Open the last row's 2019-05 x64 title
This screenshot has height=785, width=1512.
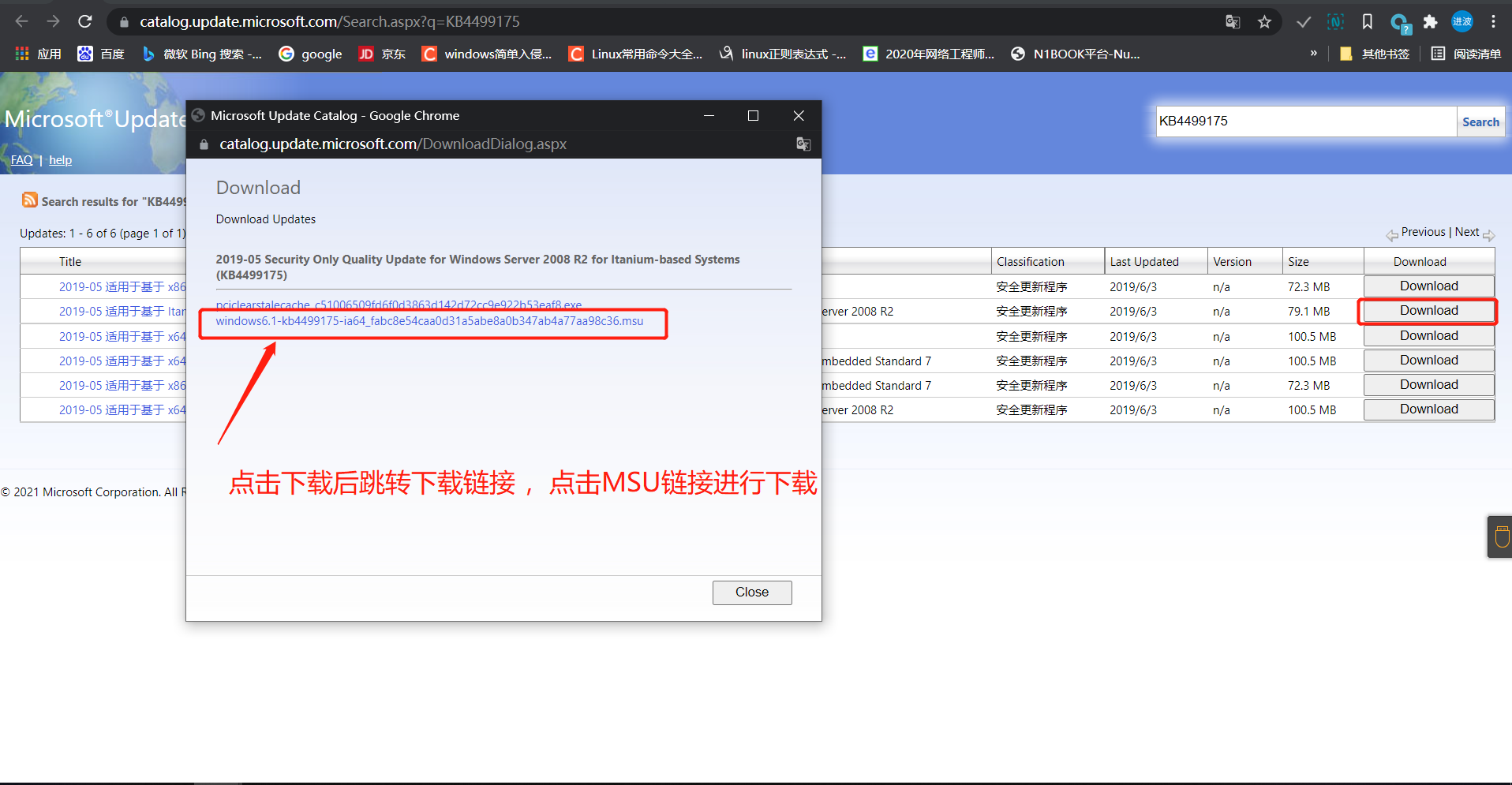[x=122, y=409]
